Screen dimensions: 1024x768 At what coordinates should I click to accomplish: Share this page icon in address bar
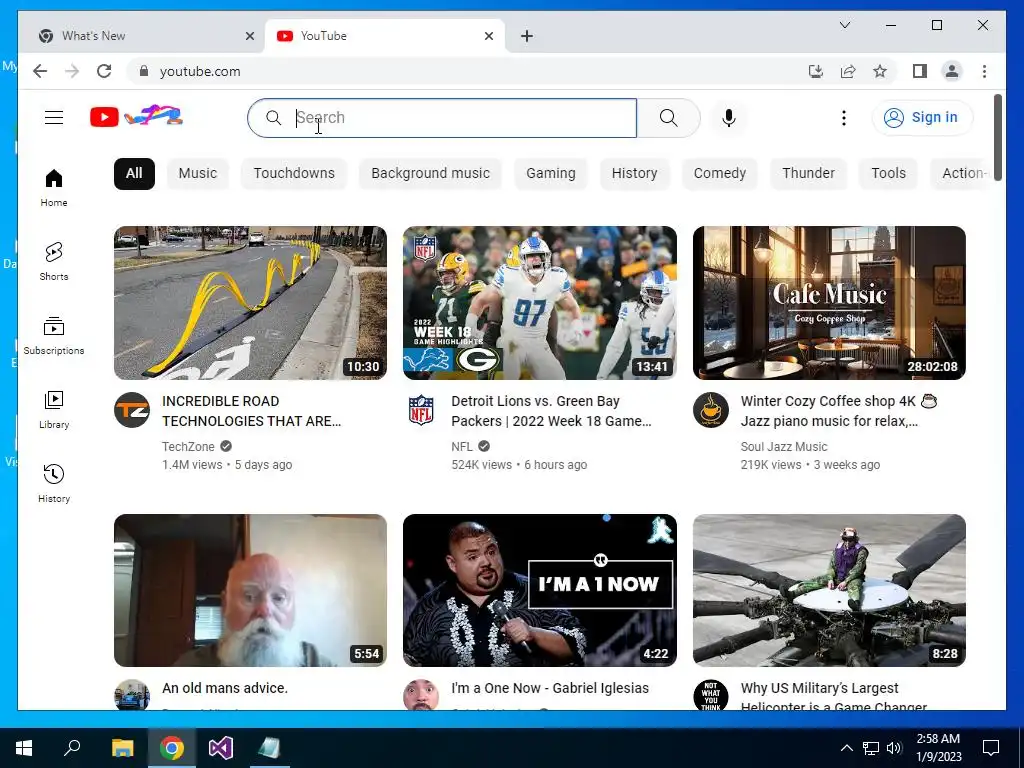[848, 71]
